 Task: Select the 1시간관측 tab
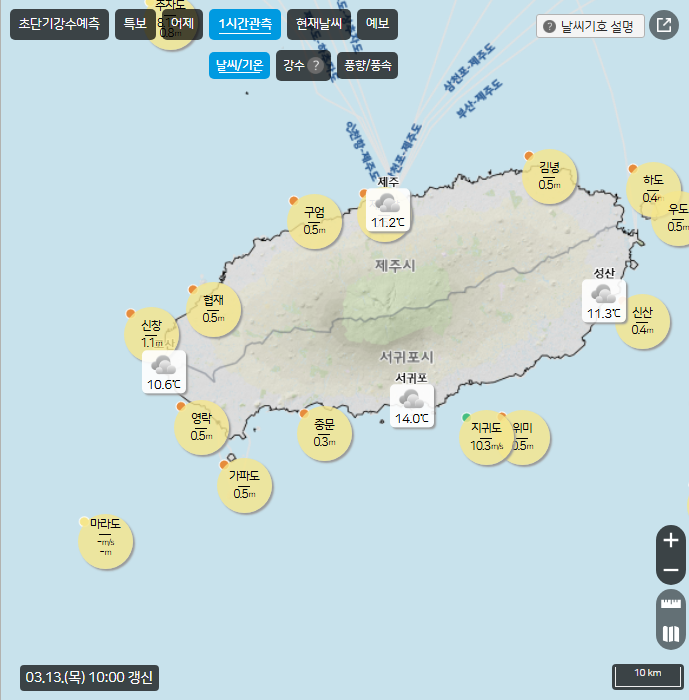245,24
